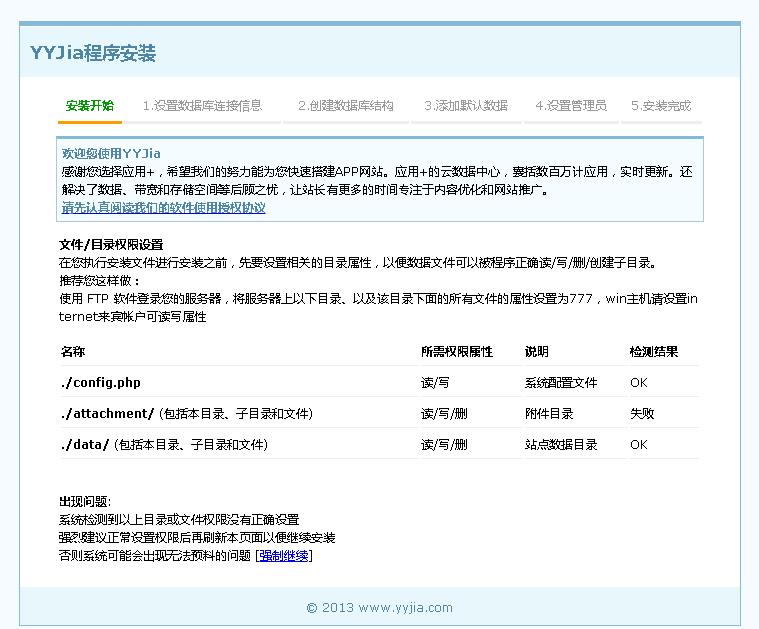The width and height of the screenshot is (759, 629).
Task: Click the 强制继续 link
Action: [x=284, y=555]
